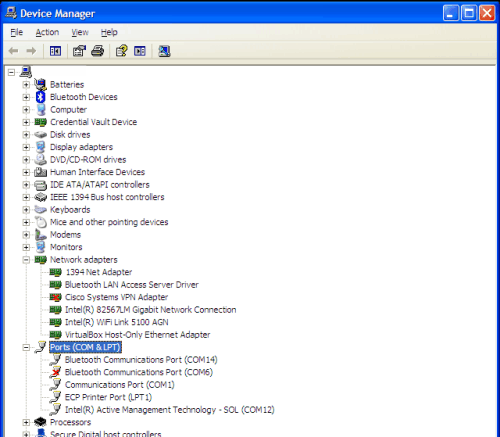Select the Ports (COM & LPT) label
The image size is (500, 437).
click(85, 347)
